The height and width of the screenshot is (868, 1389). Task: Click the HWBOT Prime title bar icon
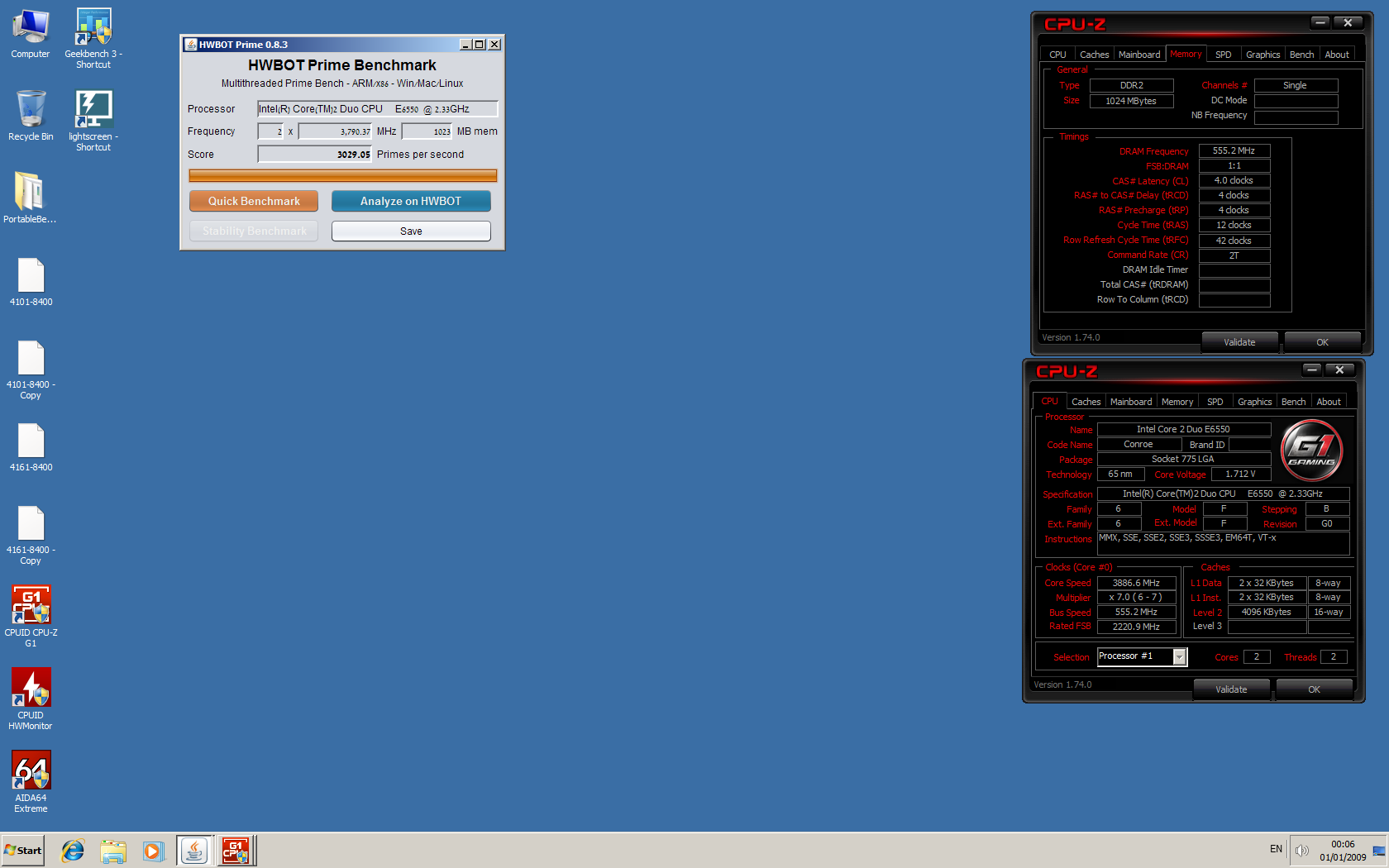(190, 45)
